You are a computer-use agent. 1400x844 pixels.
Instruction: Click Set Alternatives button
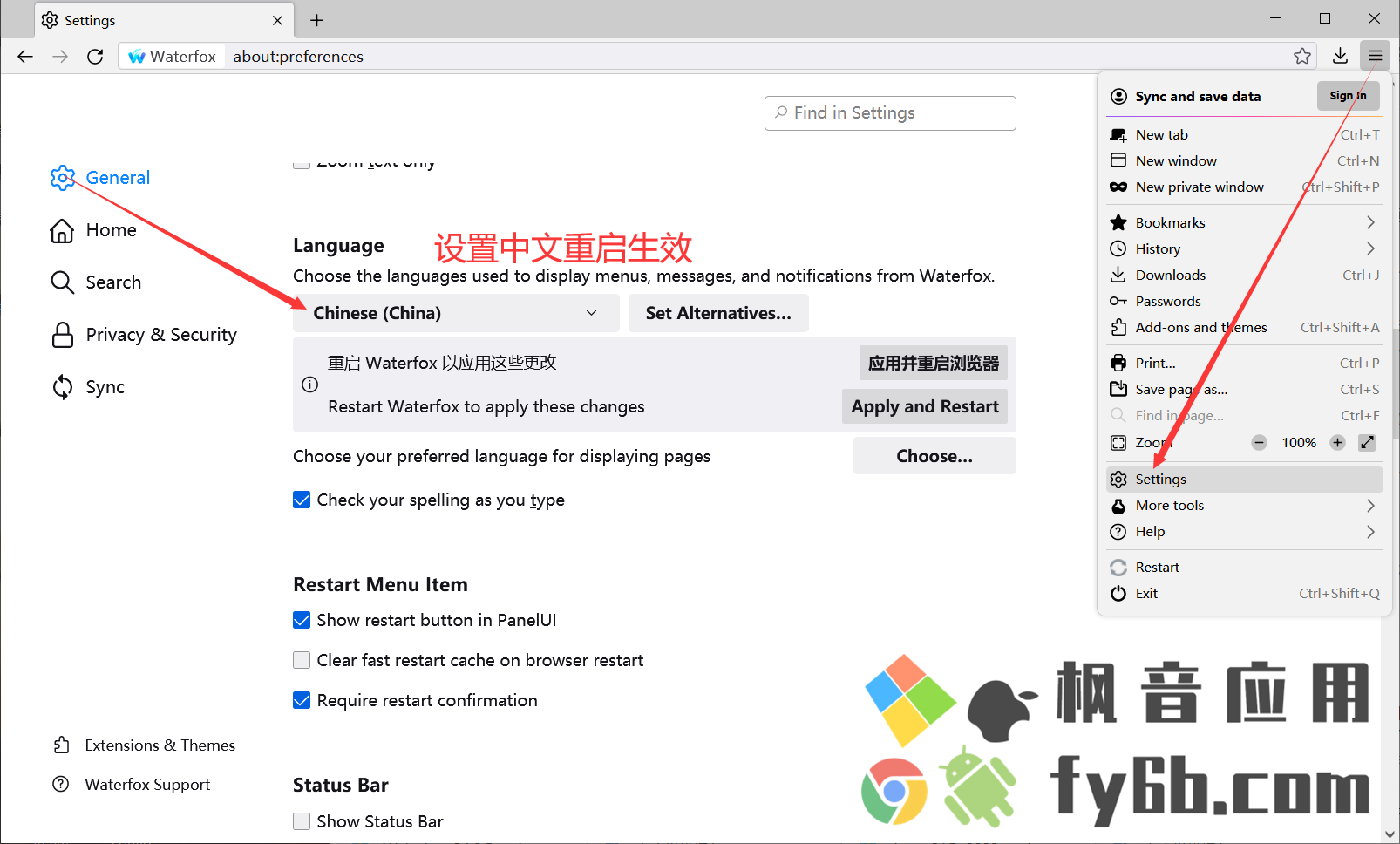(x=718, y=313)
